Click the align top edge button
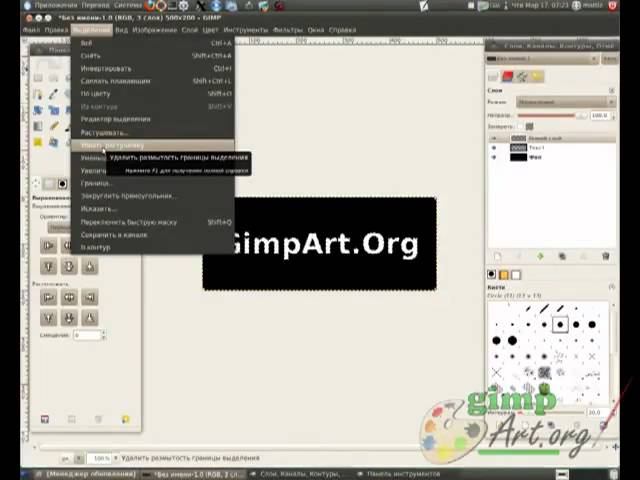This screenshot has width=640, height=480. coord(49,267)
